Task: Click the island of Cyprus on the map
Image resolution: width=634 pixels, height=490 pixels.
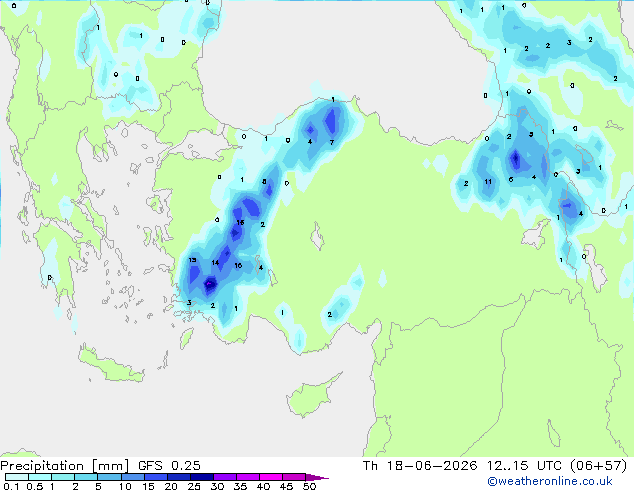Action: [x=311, y=398]
